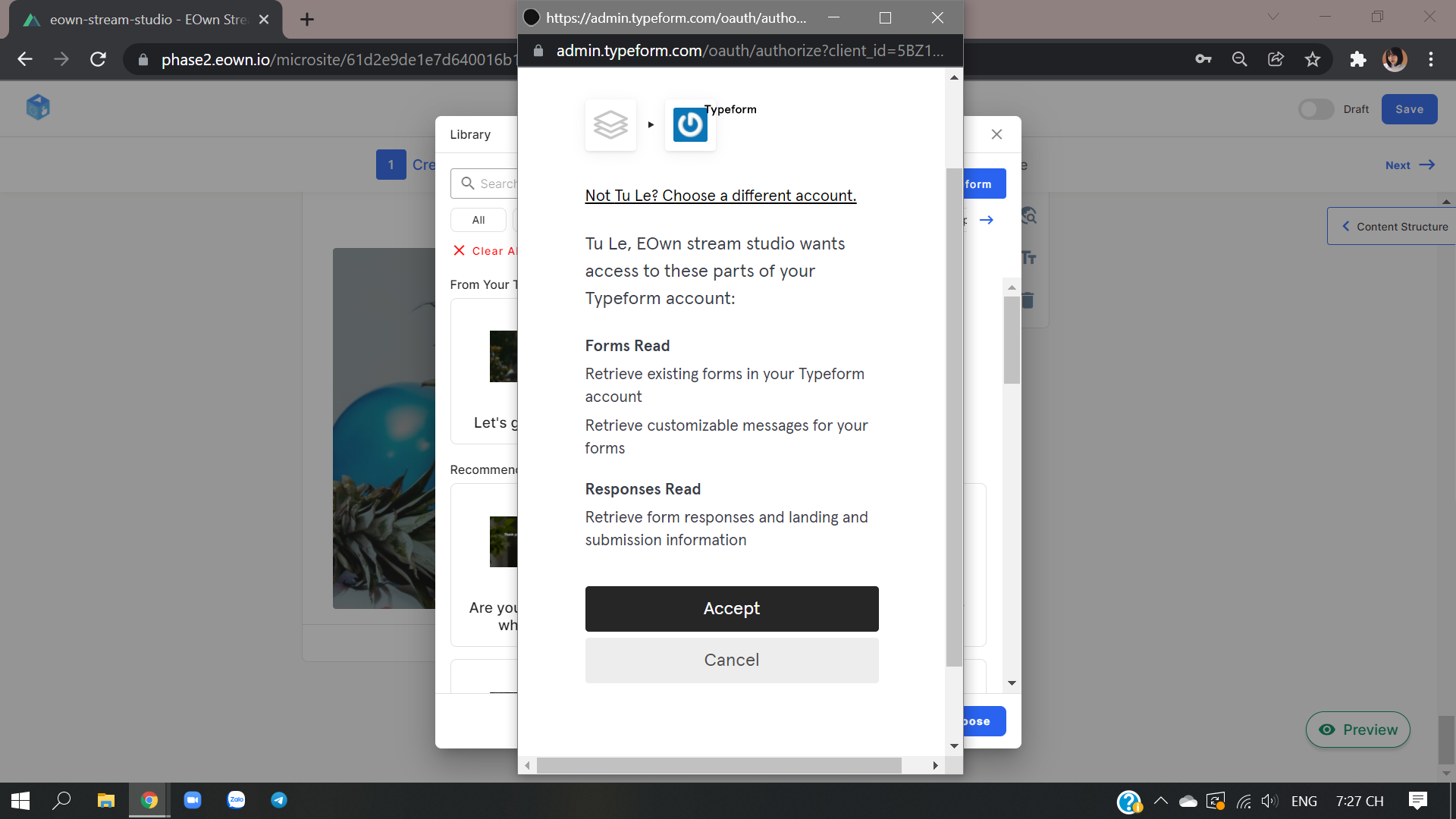This screenshot has height=819, width=1456.
Task: Click the Wi-Fi network tray icon
Action: (x=1244, y=801)
